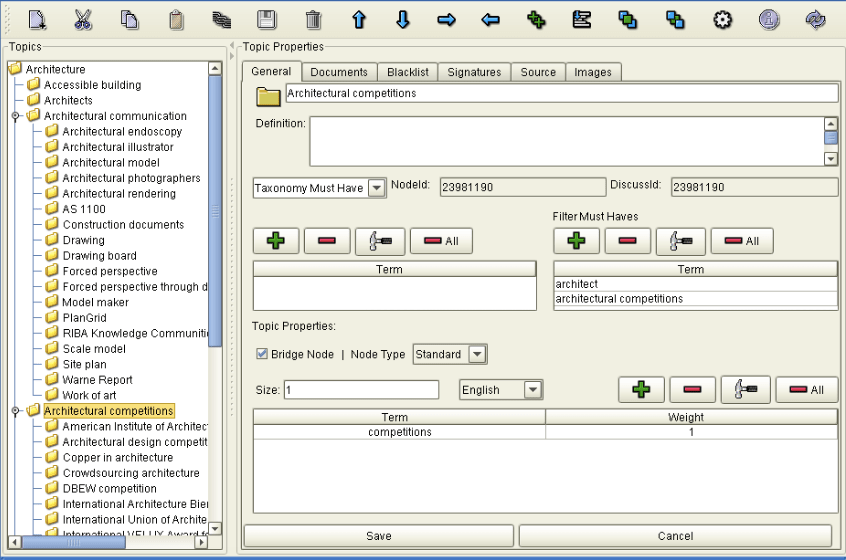Click the refresh icon in toolbar
The height and width of the screenshot is (560, 846).
point(815,19)
